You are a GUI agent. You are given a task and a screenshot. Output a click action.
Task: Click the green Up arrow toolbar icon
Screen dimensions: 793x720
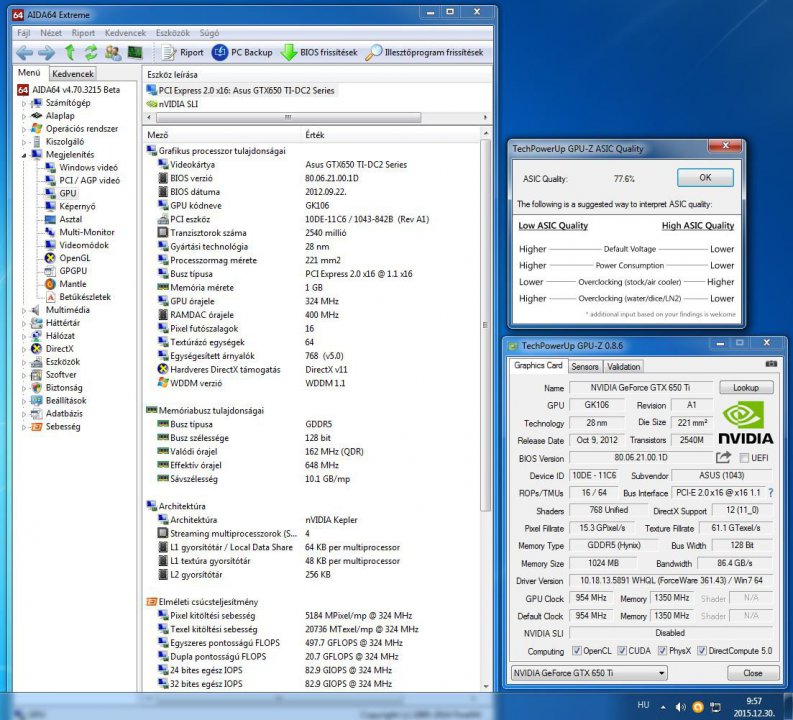[x=70, y=52]
